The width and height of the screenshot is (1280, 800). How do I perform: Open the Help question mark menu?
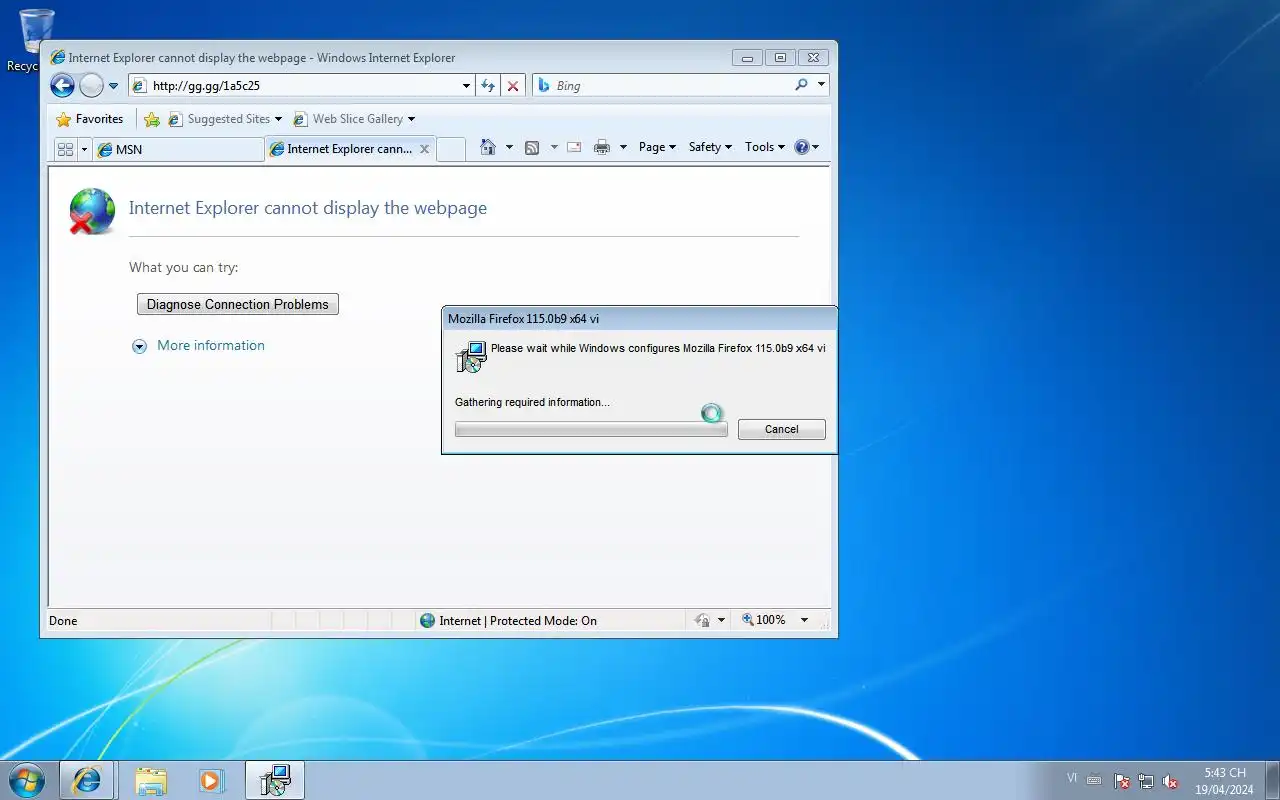[806, 147]
